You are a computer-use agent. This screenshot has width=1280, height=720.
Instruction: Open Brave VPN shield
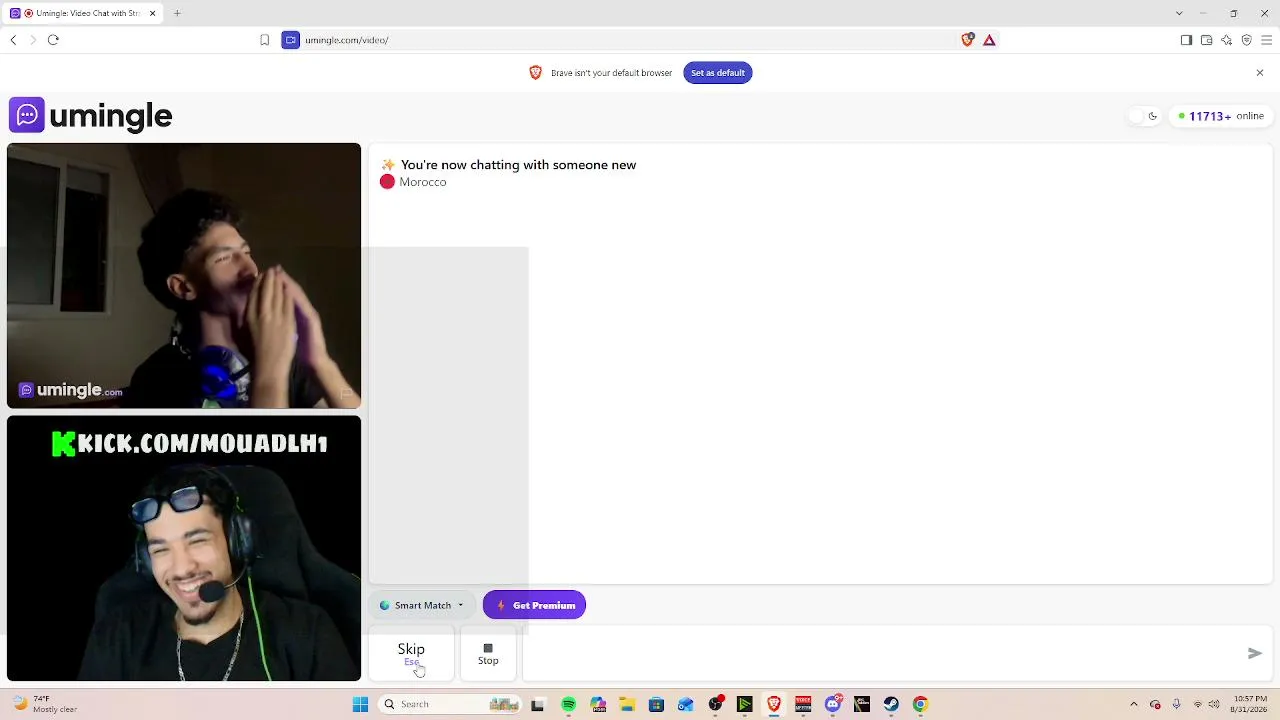(1246, 40)
